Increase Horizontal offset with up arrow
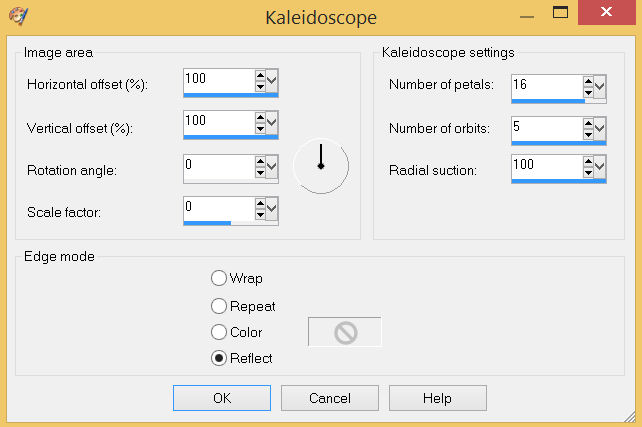642x427 pixels. [x=260, y=75]
